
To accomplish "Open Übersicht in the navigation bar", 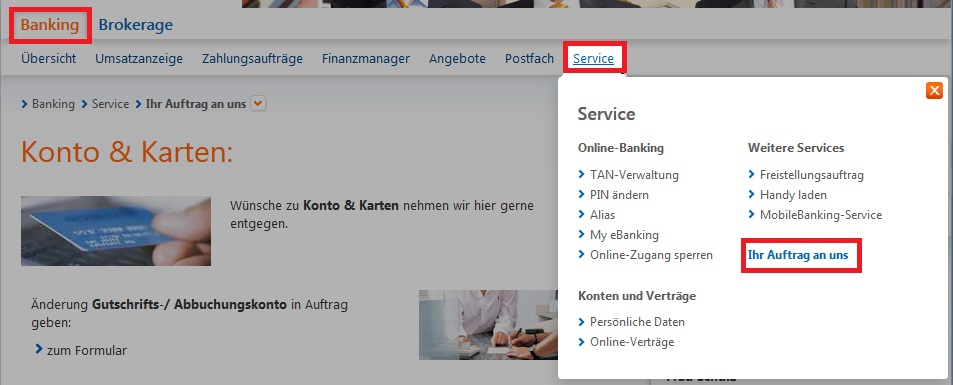I will 49,59.
